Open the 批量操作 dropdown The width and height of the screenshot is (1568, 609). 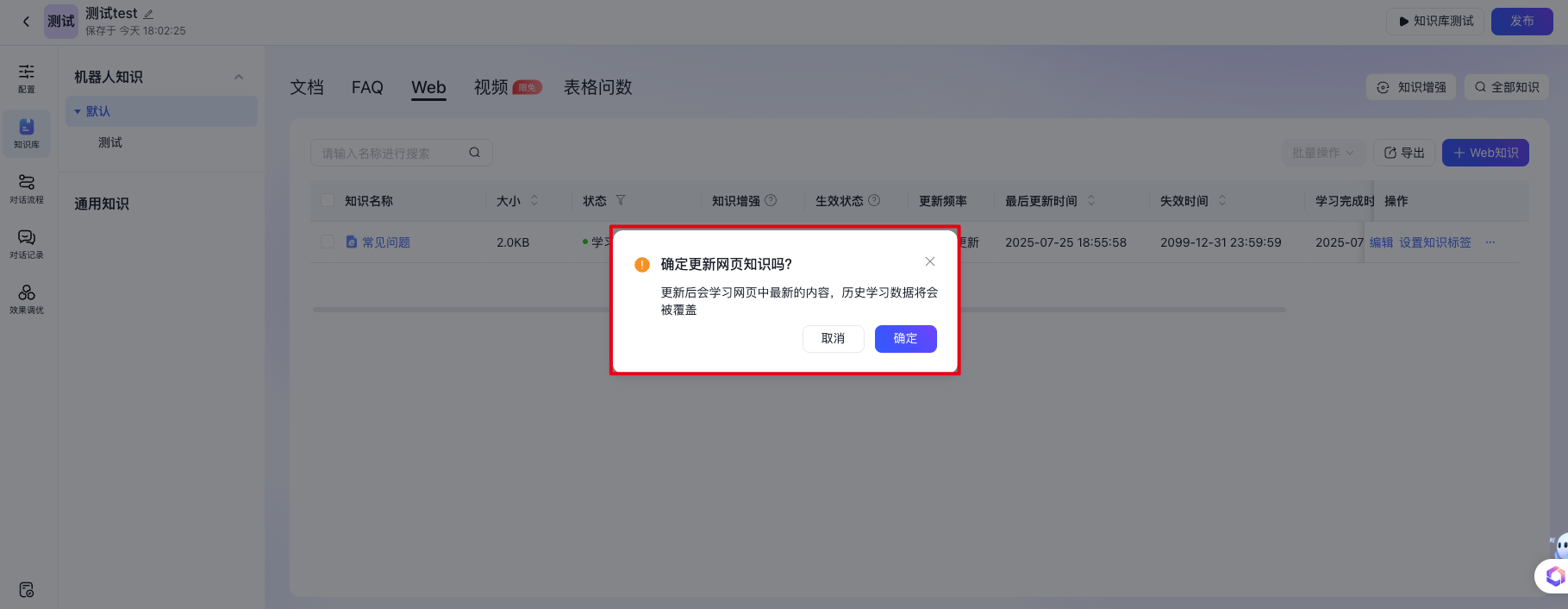(1322, 153)
